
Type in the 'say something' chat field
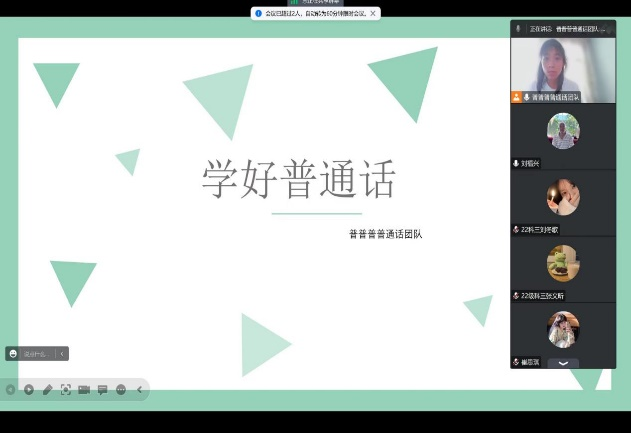coord(37,353)
